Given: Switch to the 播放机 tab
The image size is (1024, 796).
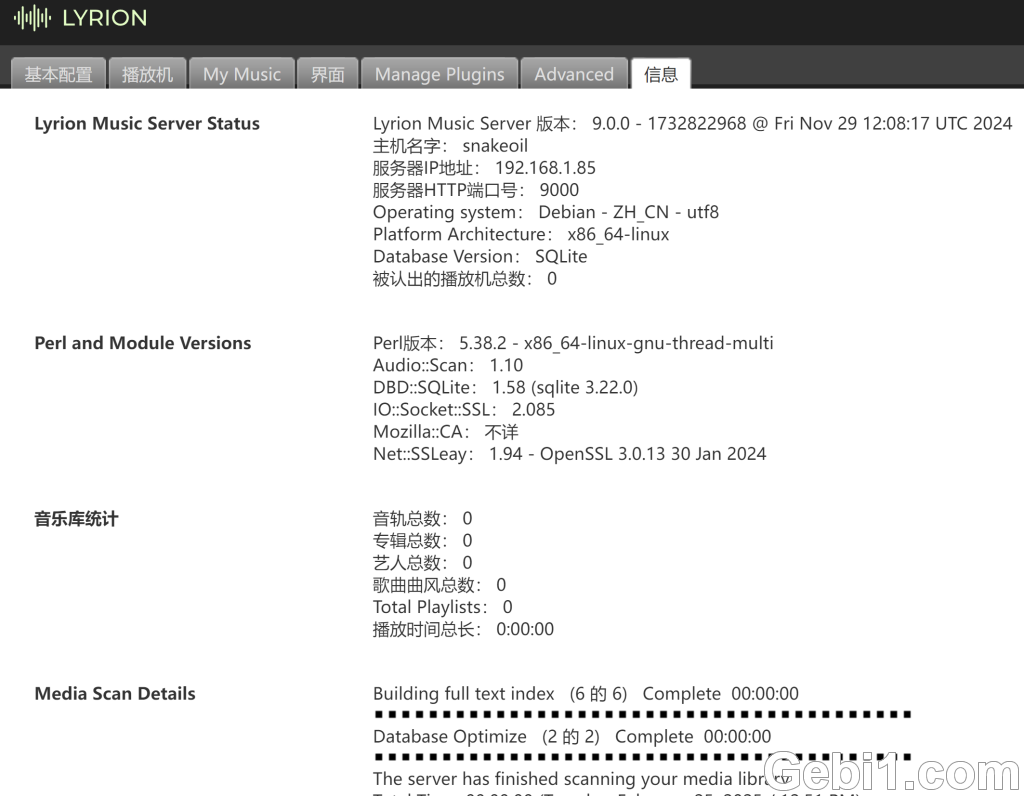Looking at the screenshot, I should tap(148, 74).
